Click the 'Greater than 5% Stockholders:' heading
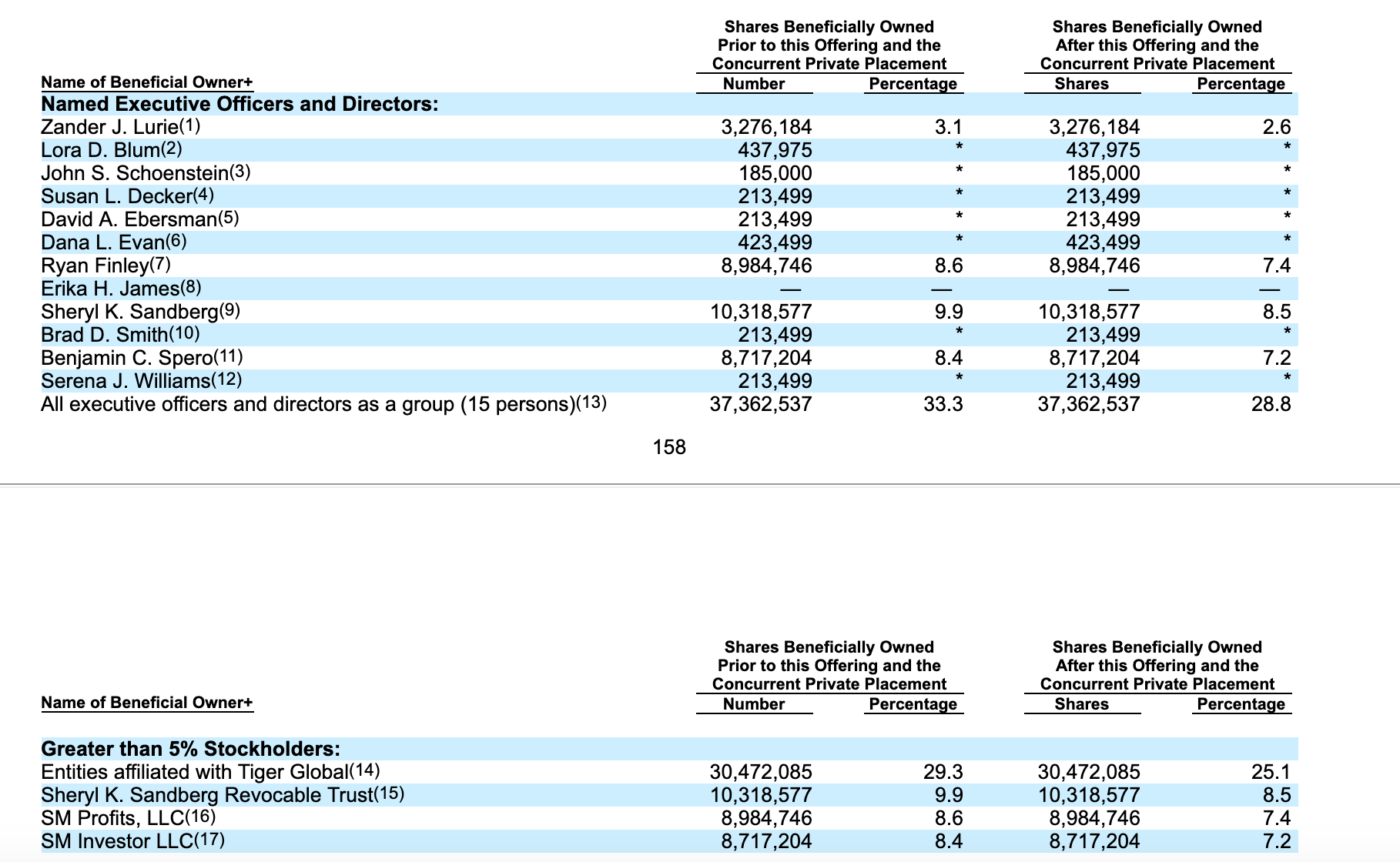The height and width of the screenshot is (862, 1400). (190, 748)
